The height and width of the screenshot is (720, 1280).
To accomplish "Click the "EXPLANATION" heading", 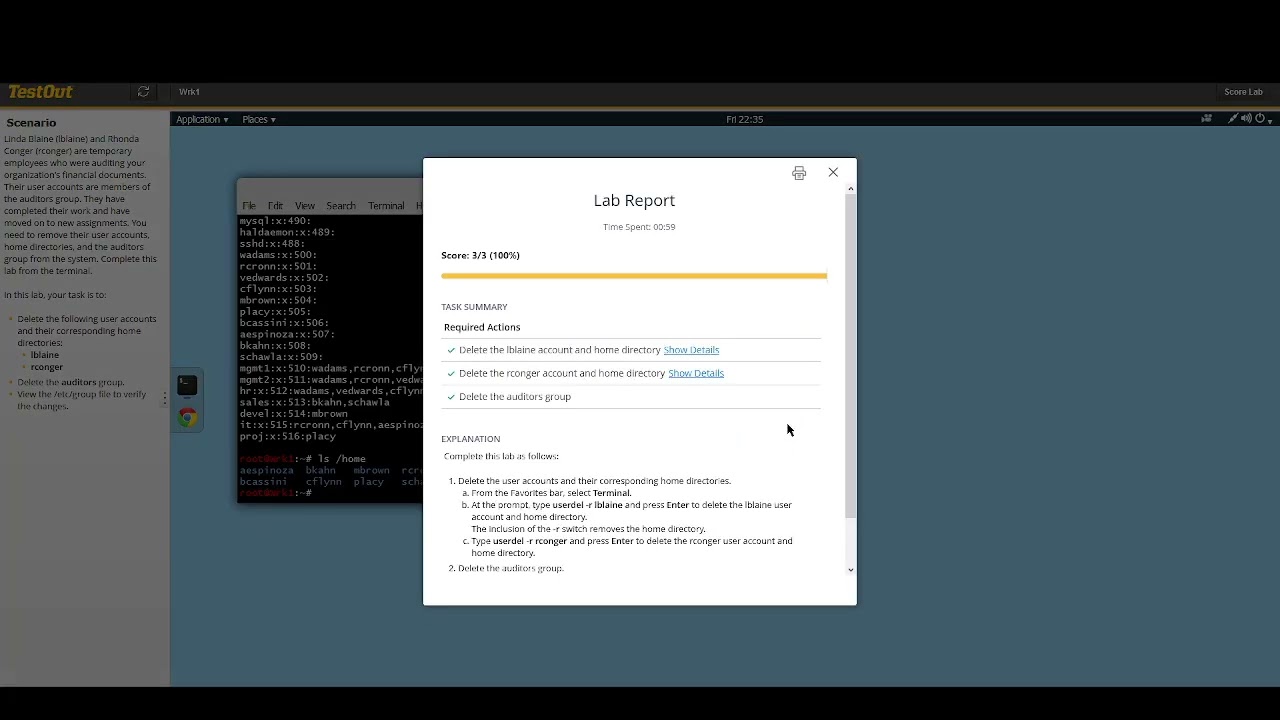I will click(470, 439).
